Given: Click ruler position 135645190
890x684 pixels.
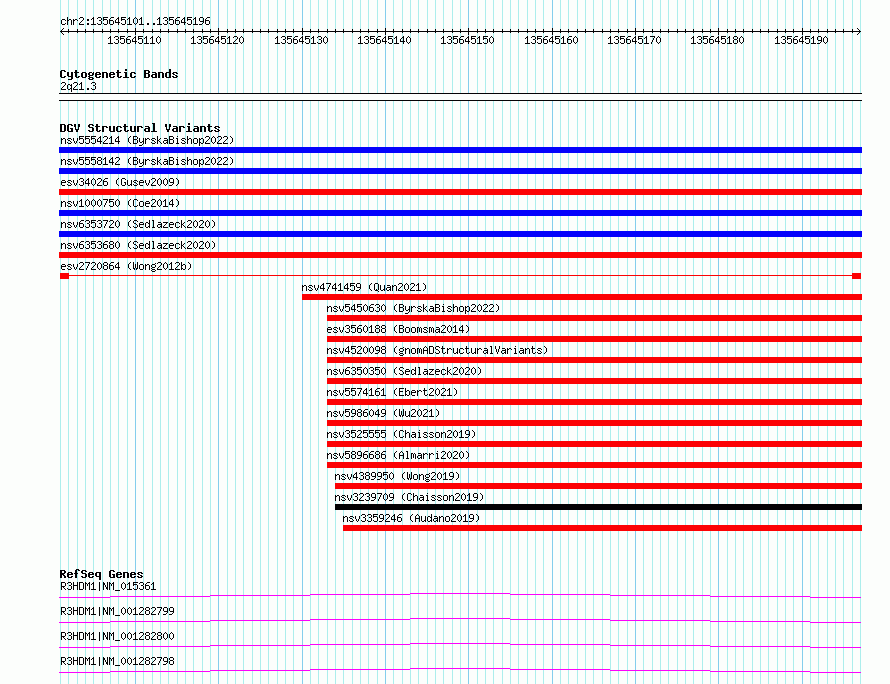Looking at the screenshot, I should (801, 40).
